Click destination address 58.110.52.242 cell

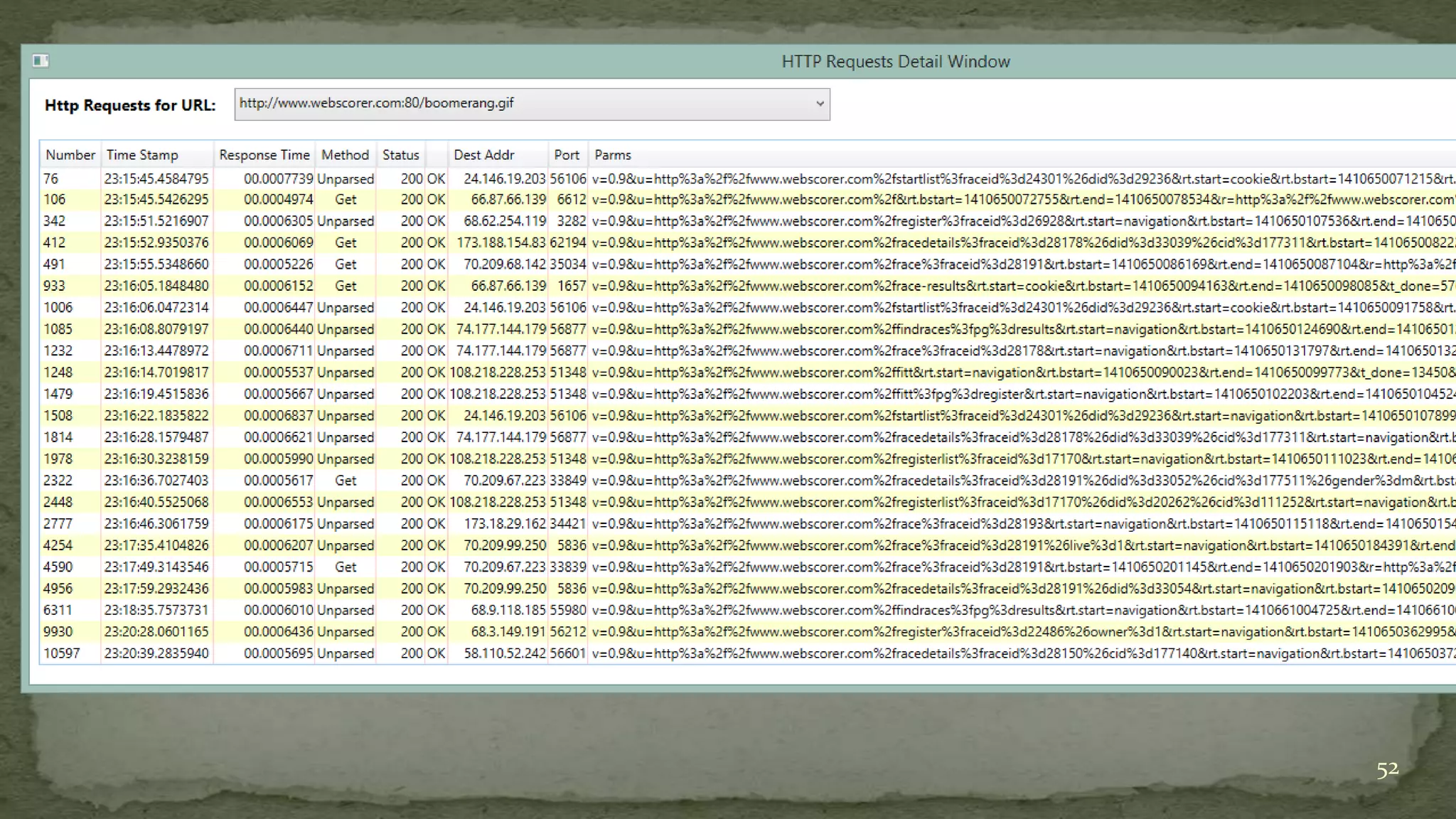click(x=504, y=653)
